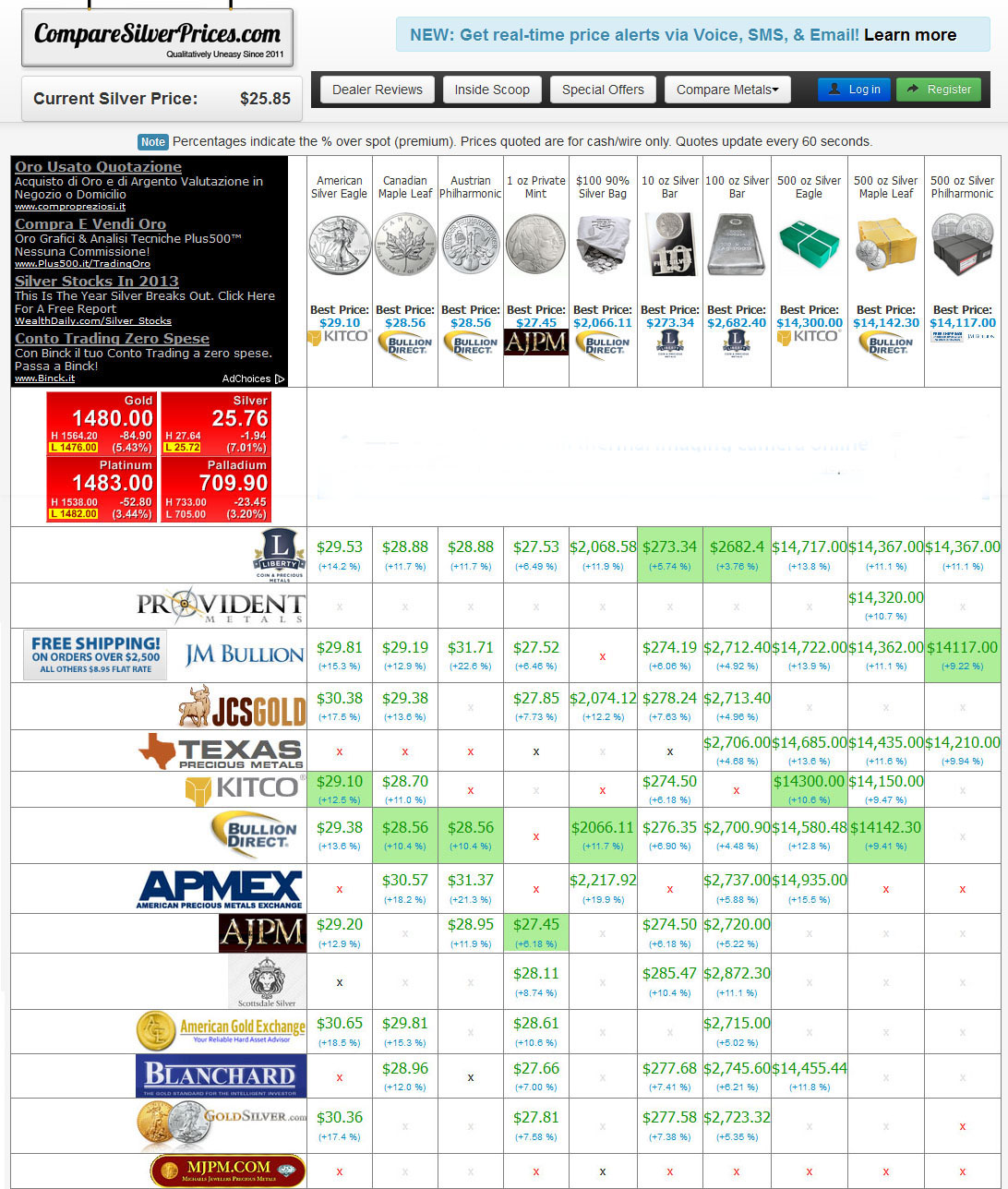Image resolution: width=1008 pixels, height=1189 pixels.
Task: Open the MJPM.com dealer logo
Action: point(227,1171)
